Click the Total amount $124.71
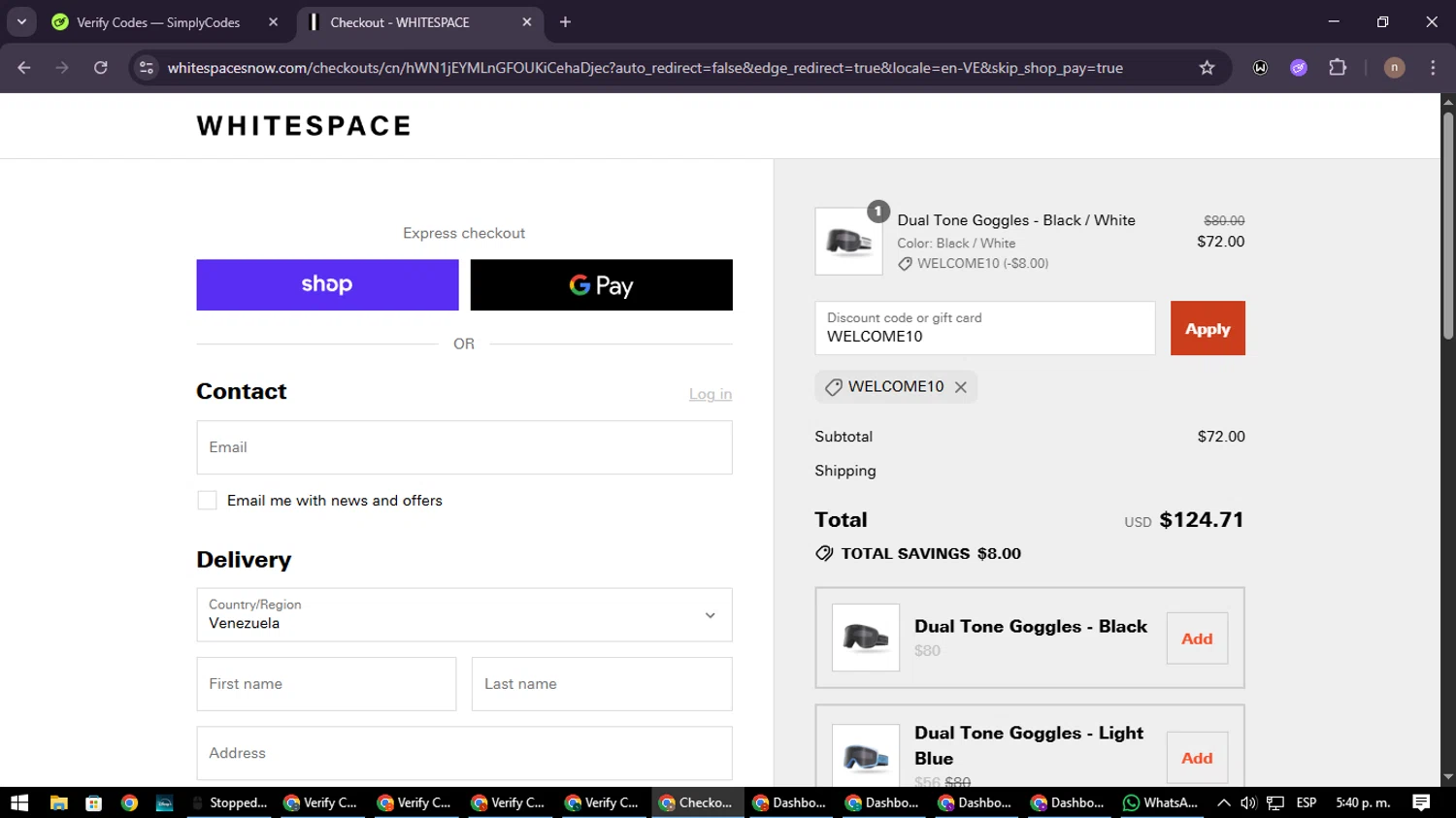The height and width of the screenshot is (818, 1456). pyautogui.click(x=1202, y=520)
